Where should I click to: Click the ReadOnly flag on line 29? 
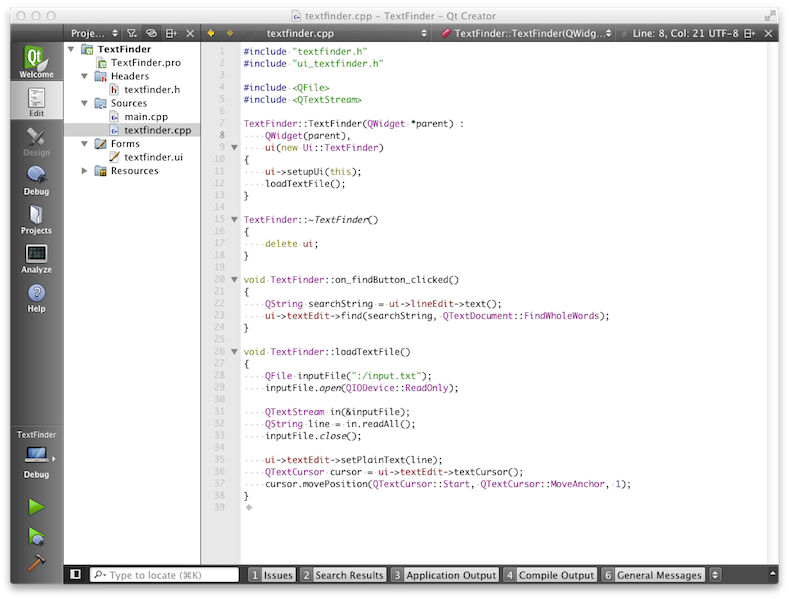426,388
